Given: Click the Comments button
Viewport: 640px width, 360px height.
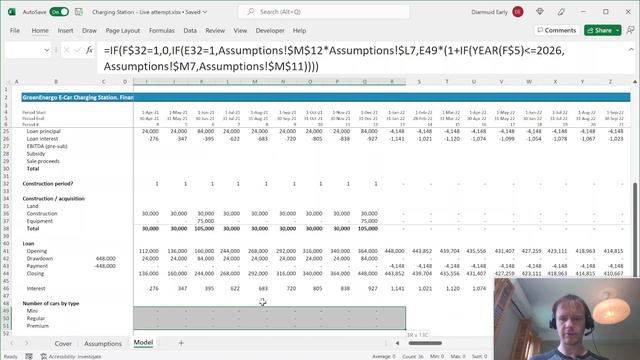Looking at the screenshot, I should point(557,30).
